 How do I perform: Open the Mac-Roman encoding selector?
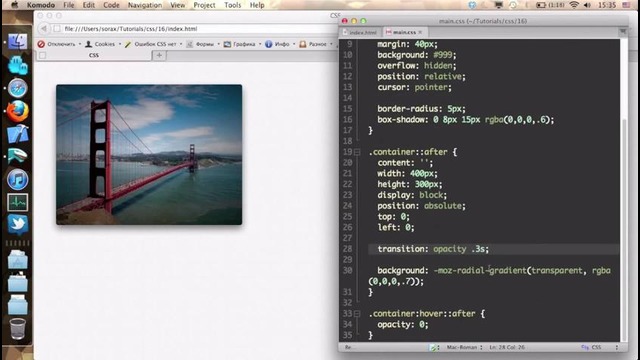pyautogui.click(x=464, y=347)
